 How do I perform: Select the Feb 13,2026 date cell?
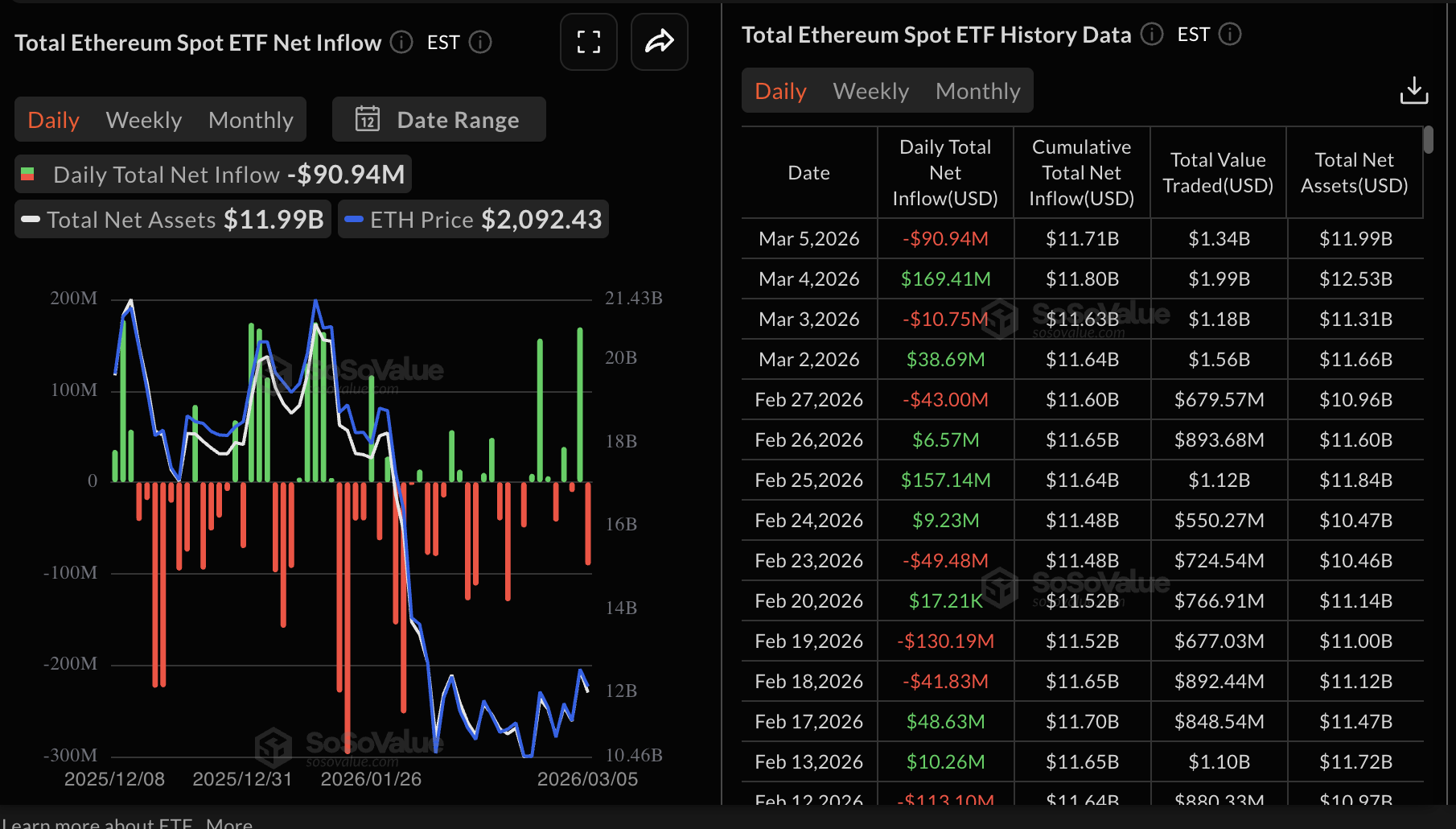tap(809, 762)
